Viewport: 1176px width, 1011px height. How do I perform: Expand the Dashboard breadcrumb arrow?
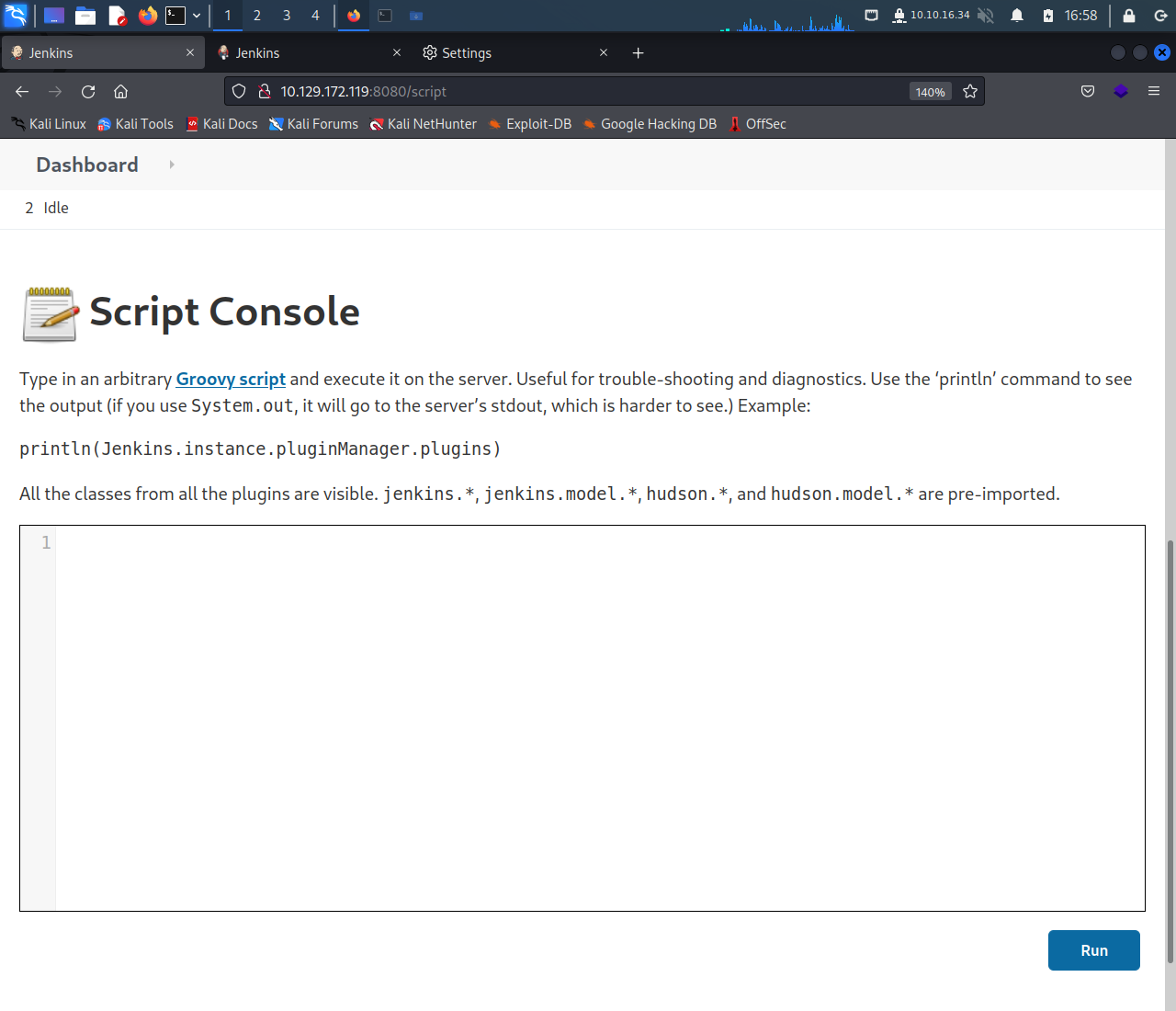172,165
